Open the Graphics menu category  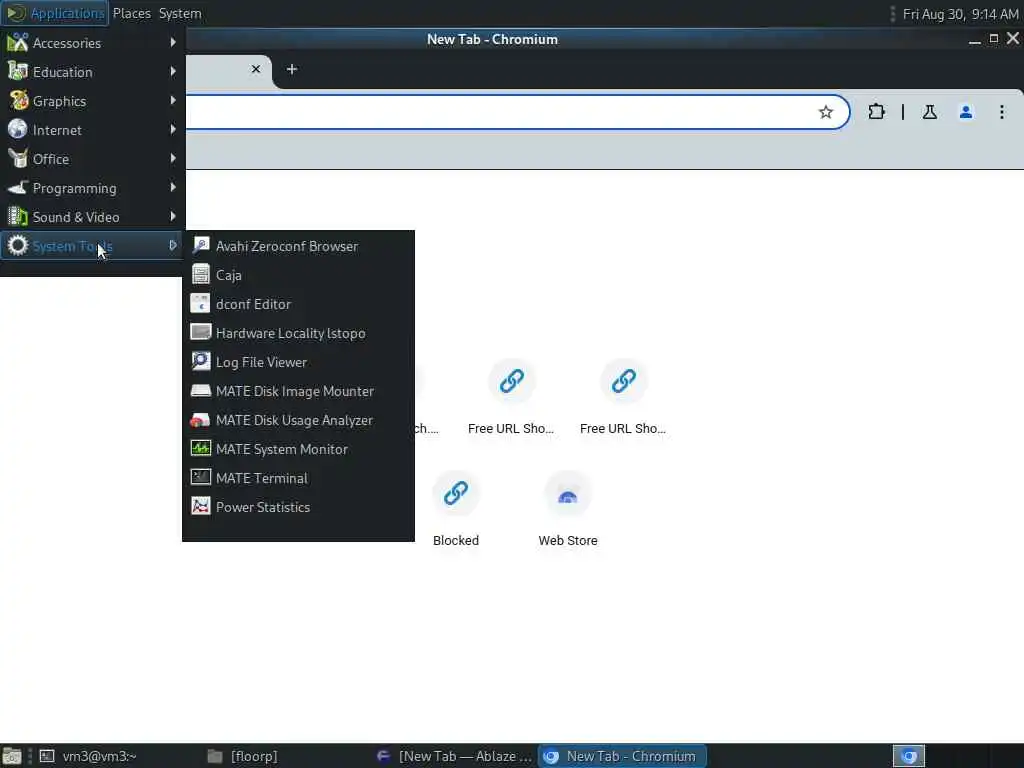[92, 101]
